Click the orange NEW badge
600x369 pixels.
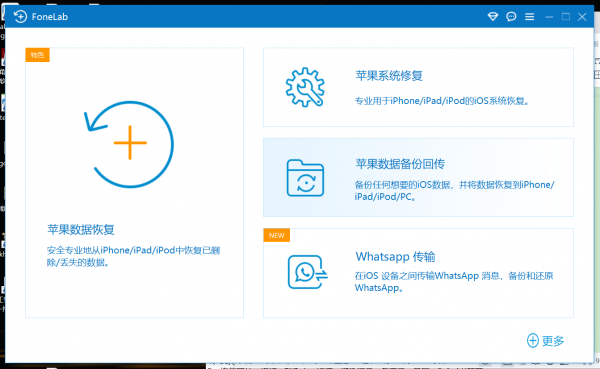[277, 235]
